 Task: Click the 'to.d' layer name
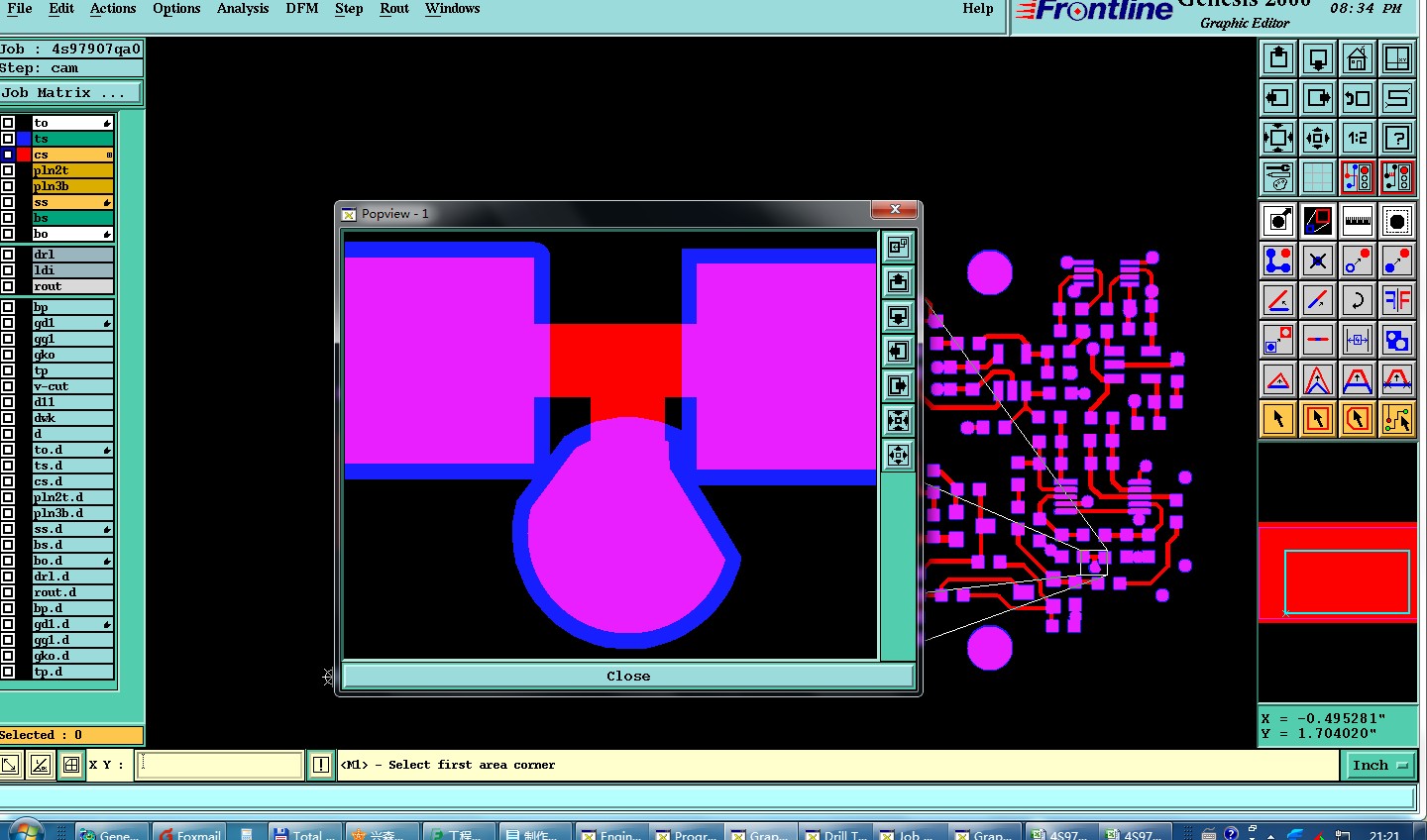click(x=72, y=450)
